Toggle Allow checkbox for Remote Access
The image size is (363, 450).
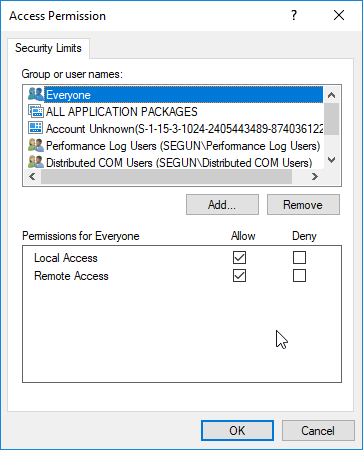[239, 276]
